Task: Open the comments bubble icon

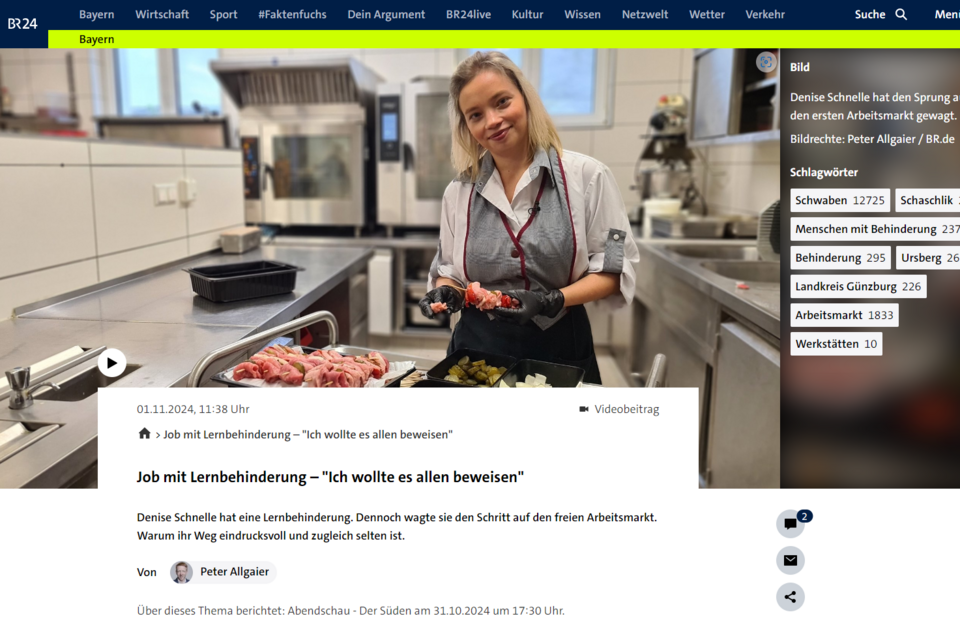Action: pyautogui.click(x=790, y=524)
